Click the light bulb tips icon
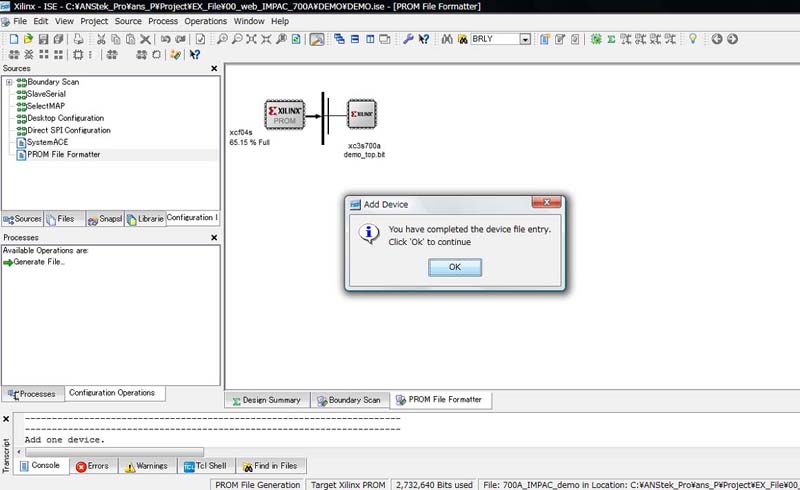This screenshot has height=490, width=800. pyautogui.click(x=693, y=39)
